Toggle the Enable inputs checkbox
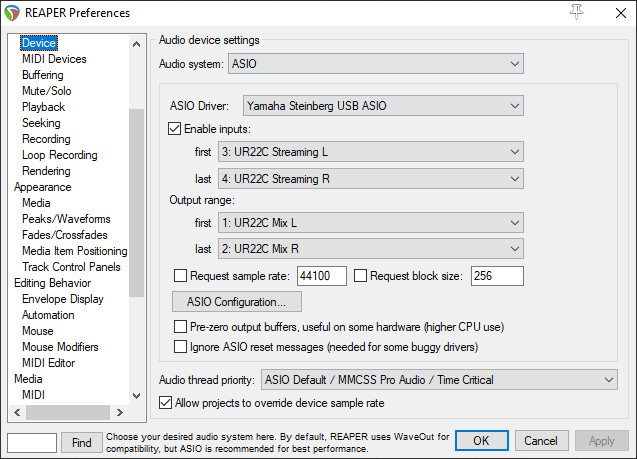 (x=174, y=129)
